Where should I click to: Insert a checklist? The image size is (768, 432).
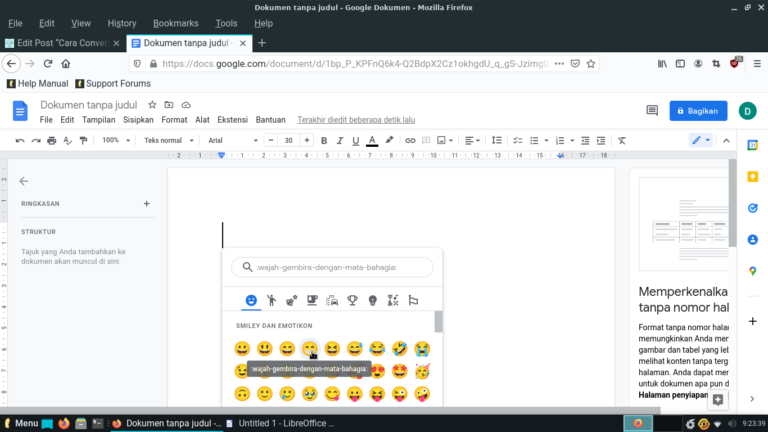pos(518,141)
